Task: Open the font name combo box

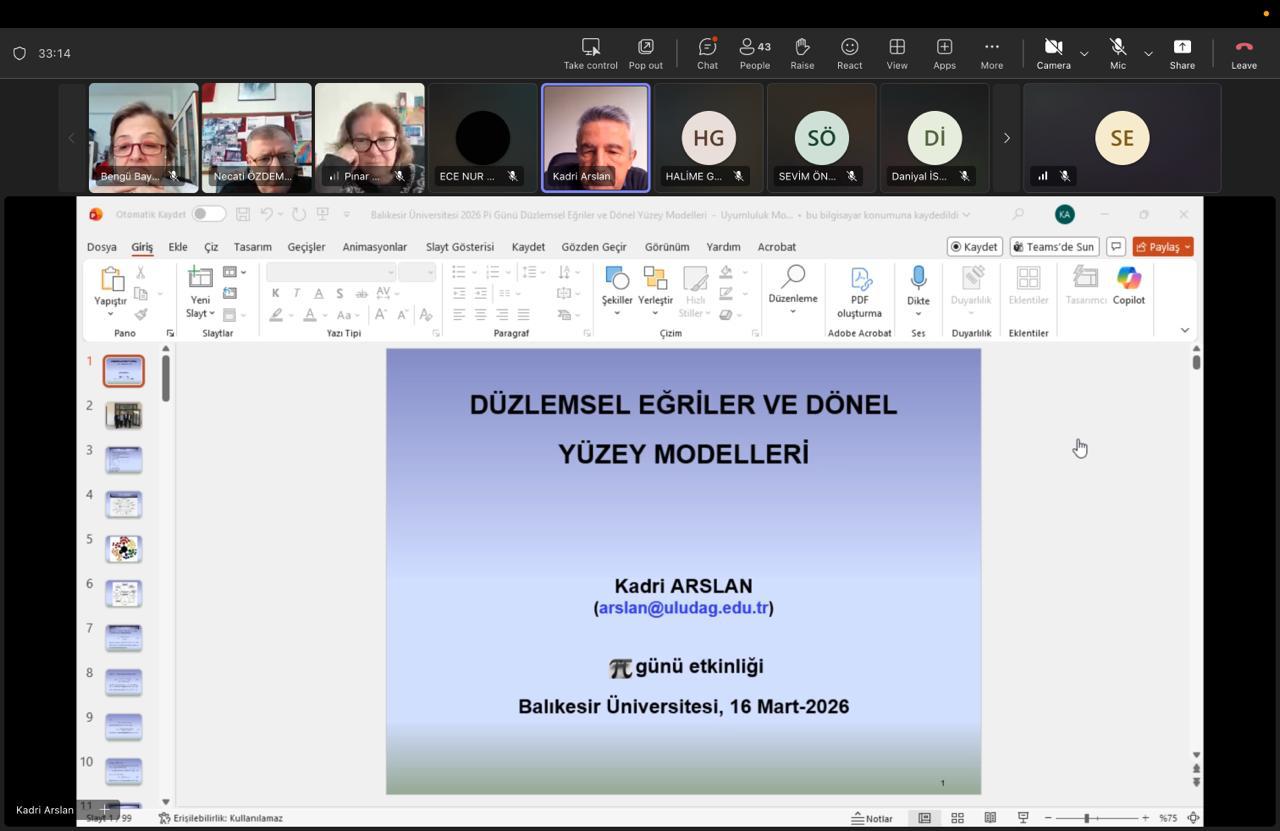Action: (x=331, y=272)
